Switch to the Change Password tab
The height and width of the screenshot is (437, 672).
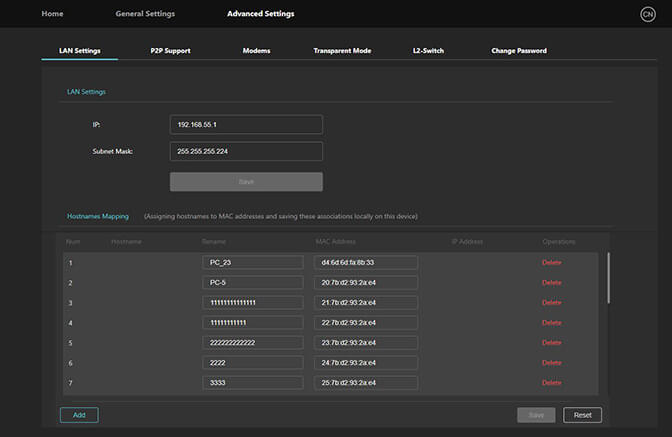(519, 51)
